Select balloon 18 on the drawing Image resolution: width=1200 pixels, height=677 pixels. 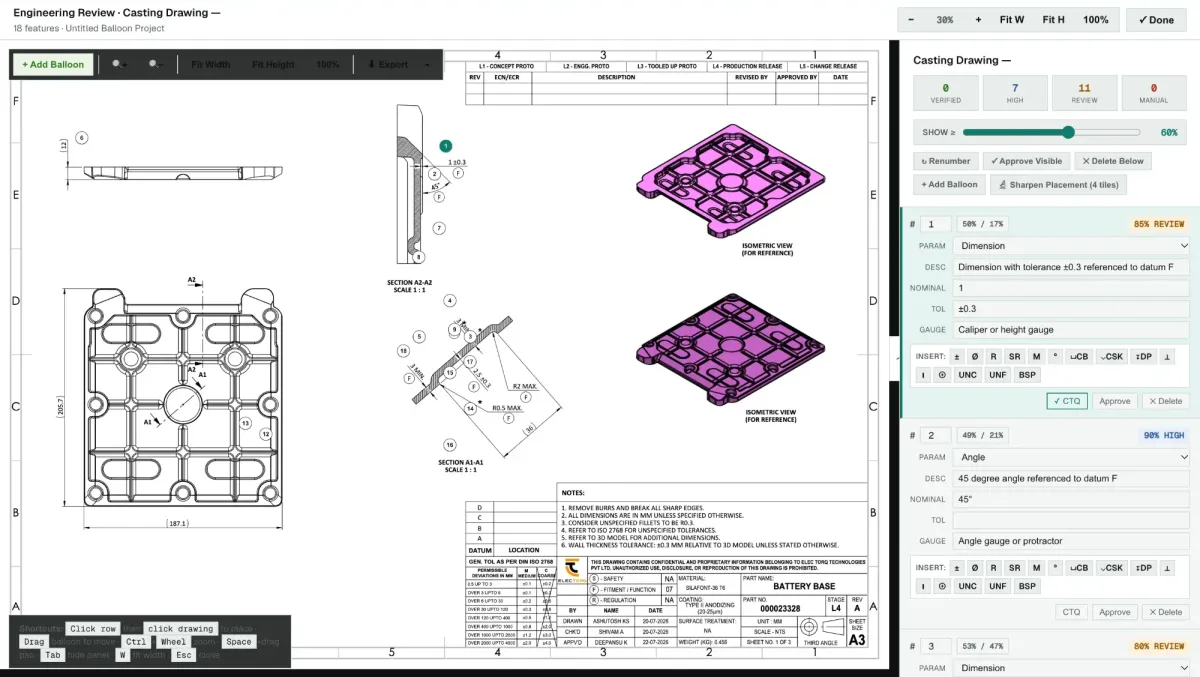coord(403,351)
